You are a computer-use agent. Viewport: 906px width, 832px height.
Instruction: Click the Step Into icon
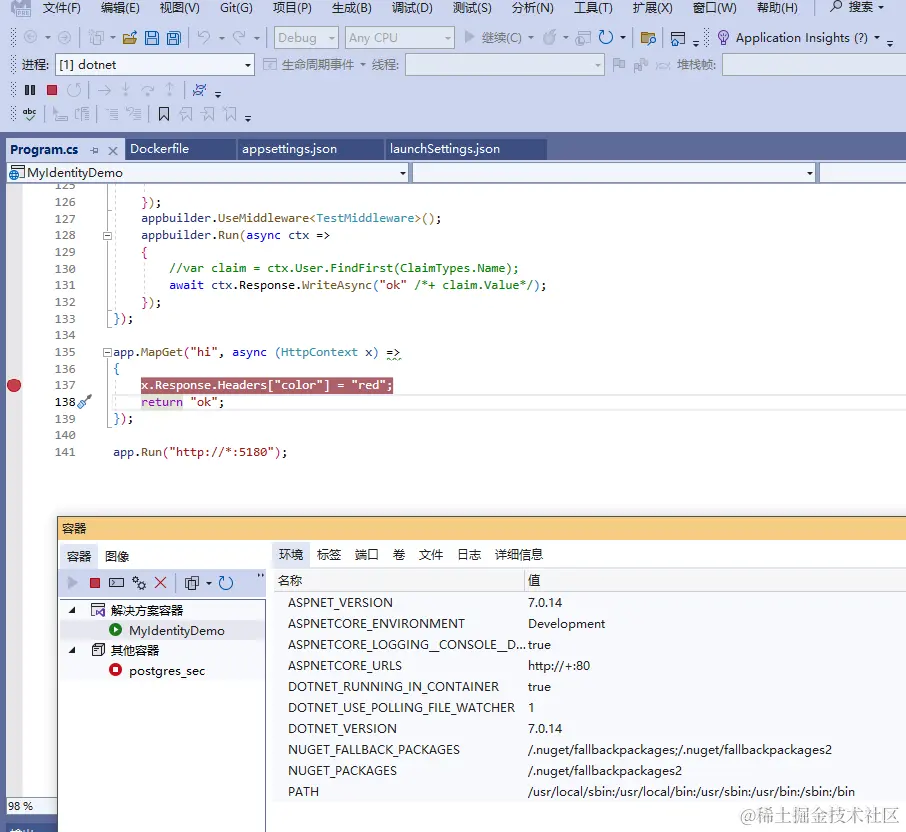tap(125, 90)
